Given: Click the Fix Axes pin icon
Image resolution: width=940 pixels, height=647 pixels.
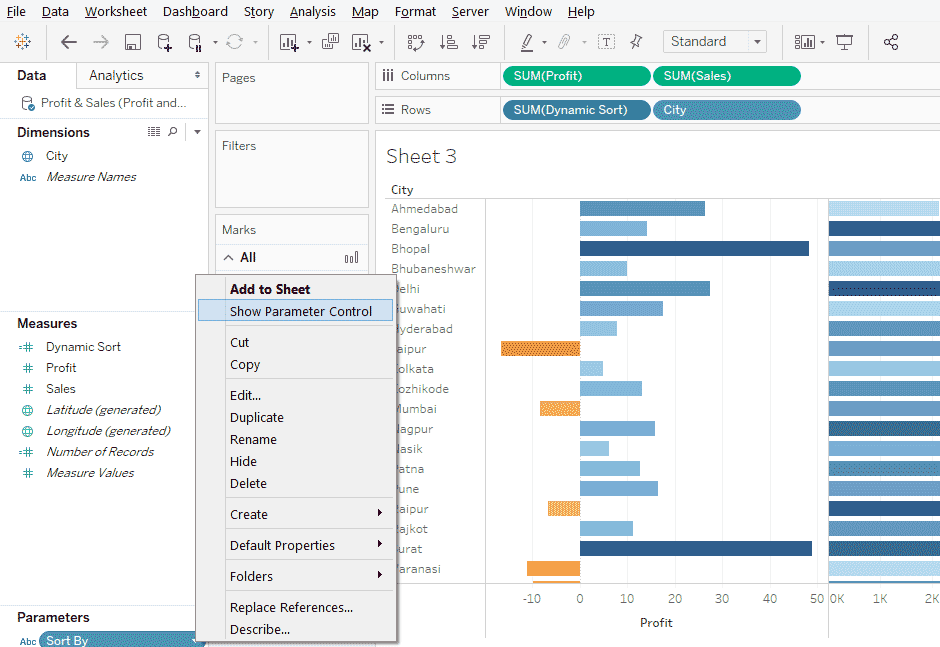Looking at the screenshot, I should [x=636, y=42].
